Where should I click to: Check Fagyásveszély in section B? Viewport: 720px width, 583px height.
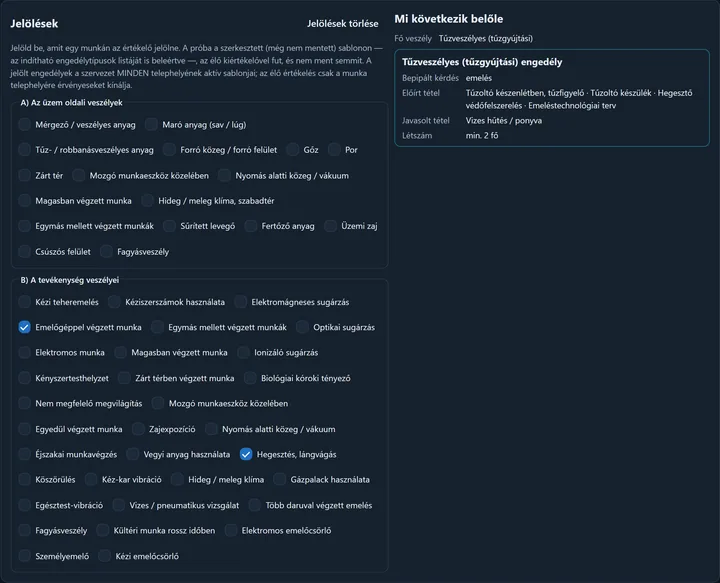coord(24,531)
